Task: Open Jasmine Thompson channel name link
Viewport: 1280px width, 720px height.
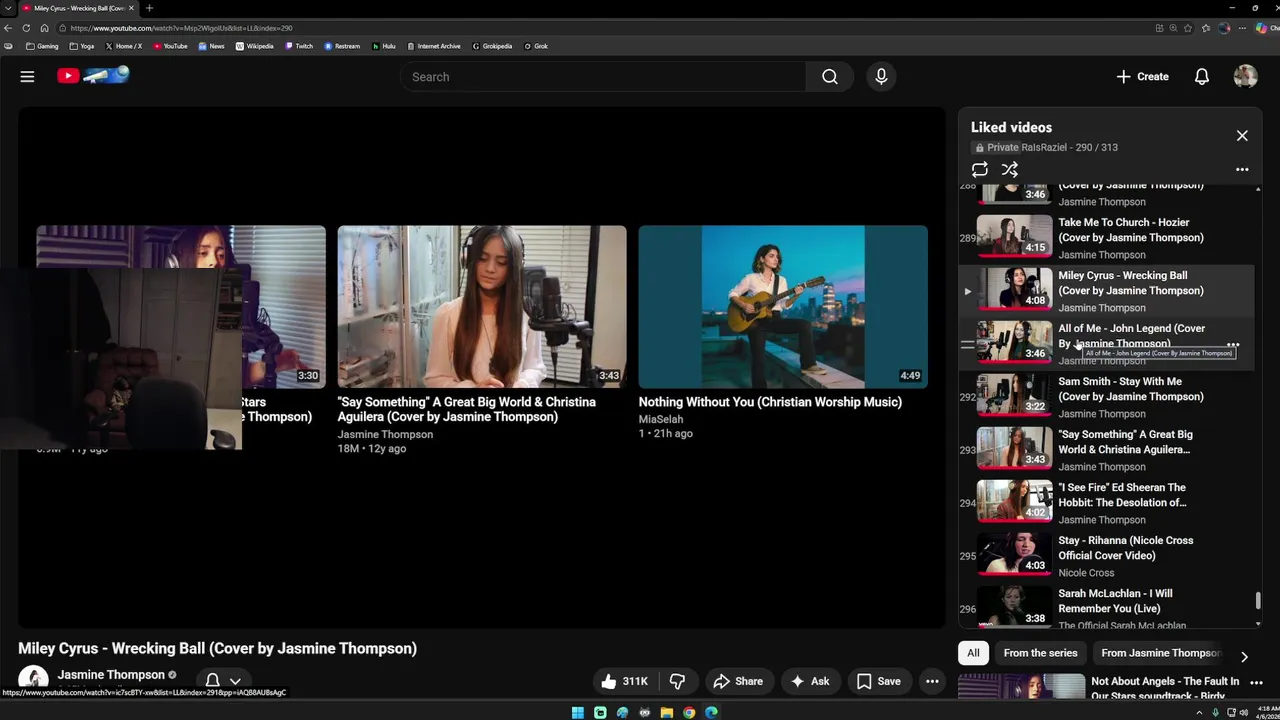Action: pos(111,675)
